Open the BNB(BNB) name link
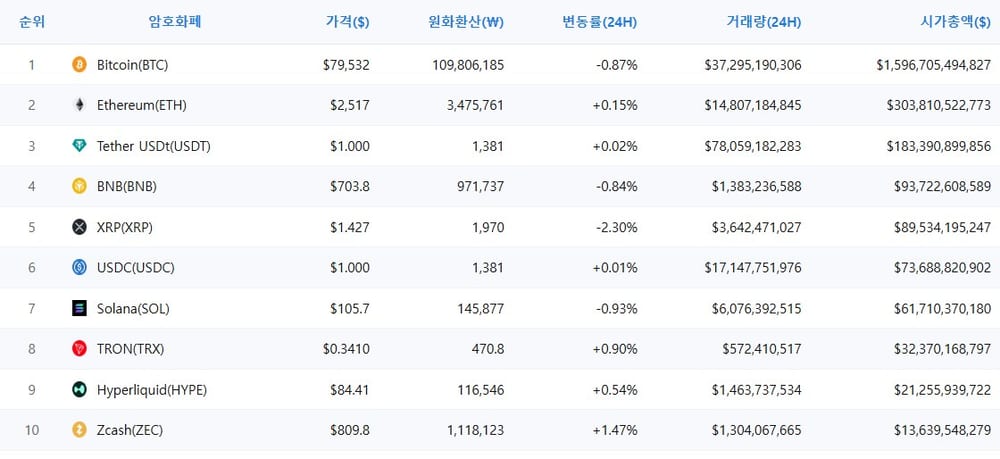This screenshot has width=1000, height=459. tap(127, 187)
